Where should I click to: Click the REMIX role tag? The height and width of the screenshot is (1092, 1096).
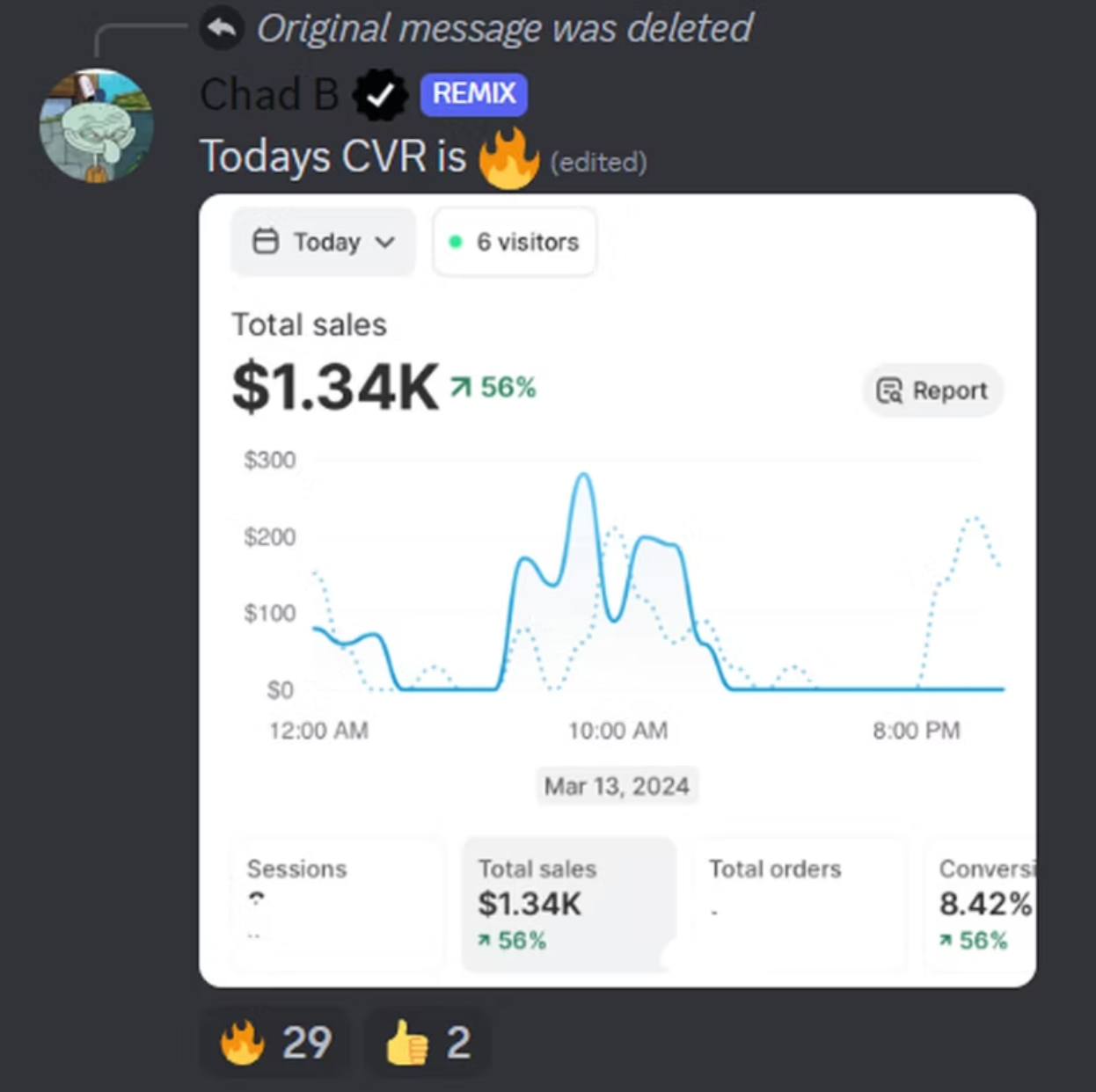[473, 94]
